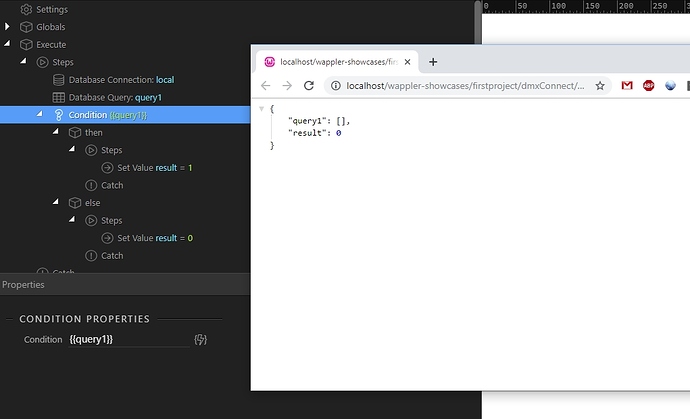This screenshot has height=419, width=690.
Task: Expand the Globals tree node
Action: click(x=7, y=26)
